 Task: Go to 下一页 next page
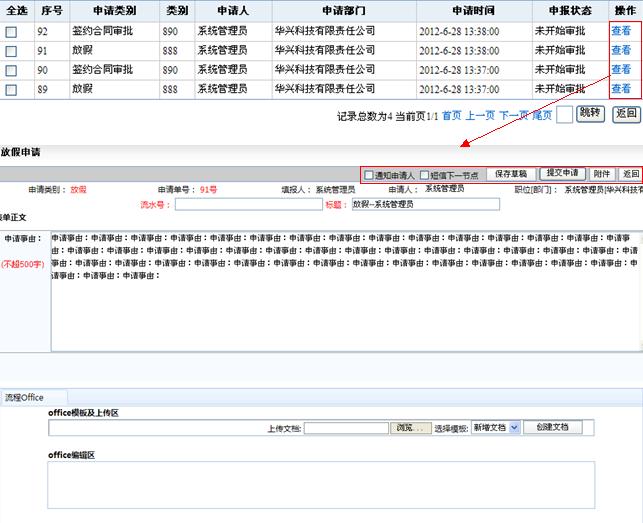point(514,116)
